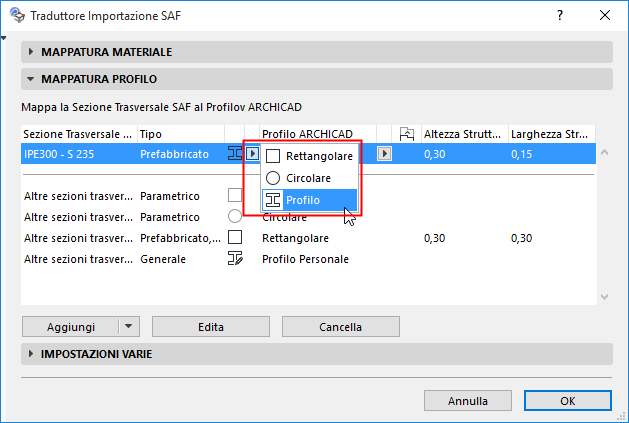The image size is (629, 423).
Task: Click the ARCHICAD app icon in title bar
Action: pyautogui.click(x=13, y=15)
